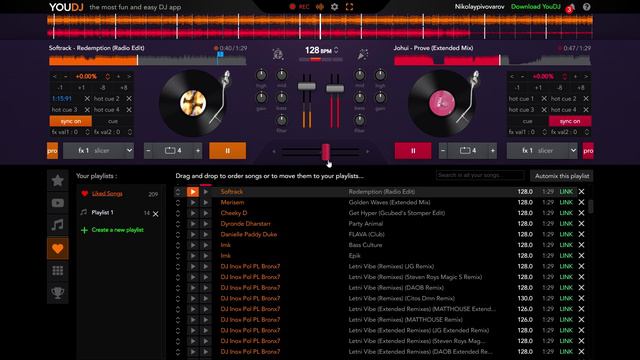640x360 pixels.
Task: Open the Nikolaypivovarov profile
Action: pyautogui.click(x=479, y=7)
